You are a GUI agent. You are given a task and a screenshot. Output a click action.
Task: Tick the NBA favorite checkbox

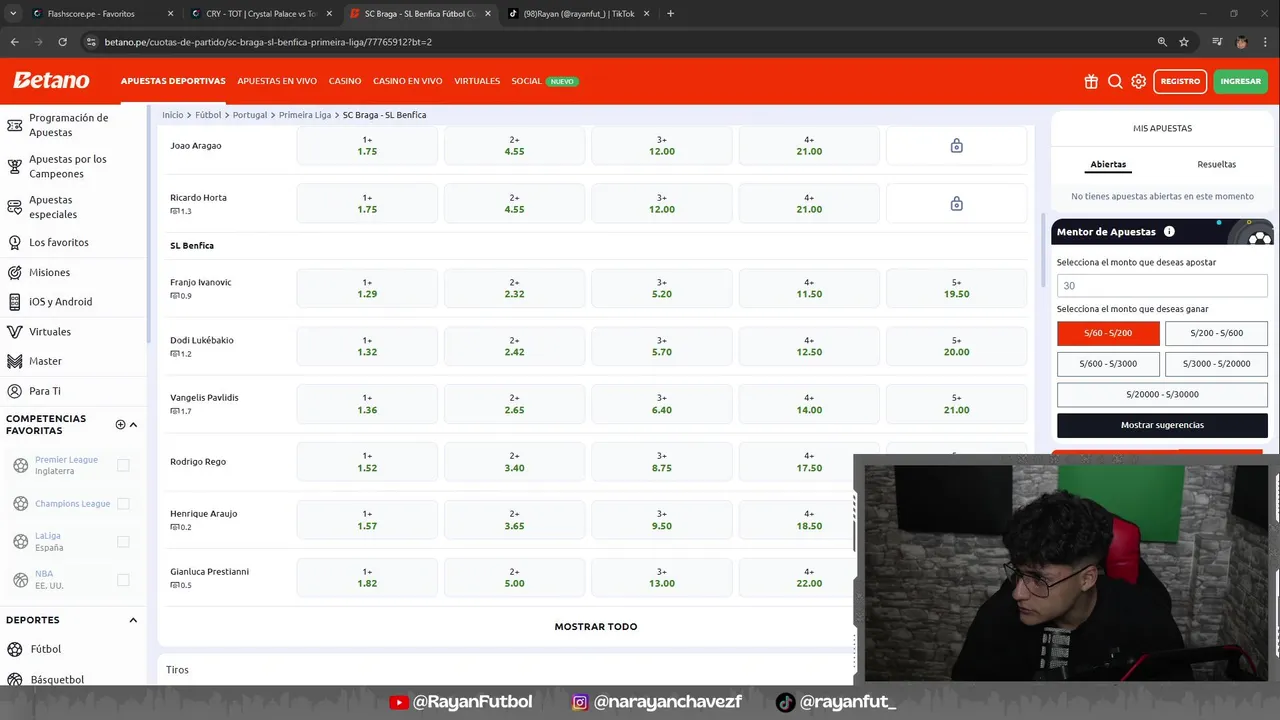[x=123, y=579]
